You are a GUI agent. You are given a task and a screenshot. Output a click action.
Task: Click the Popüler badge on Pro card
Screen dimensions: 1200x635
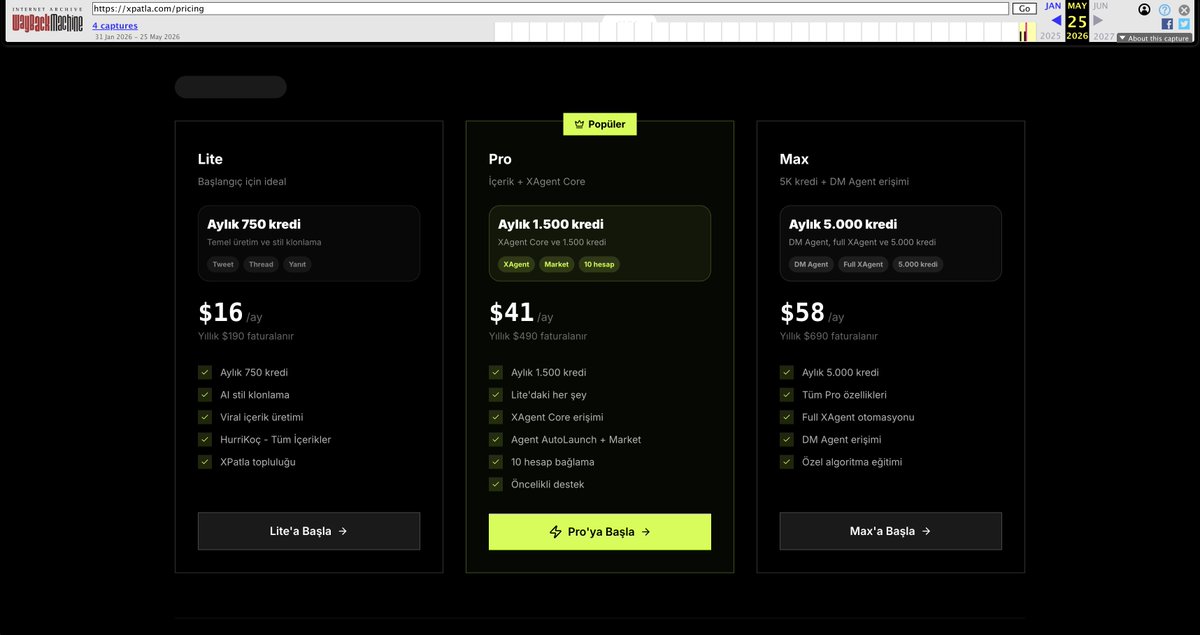(x=600, y=124)
